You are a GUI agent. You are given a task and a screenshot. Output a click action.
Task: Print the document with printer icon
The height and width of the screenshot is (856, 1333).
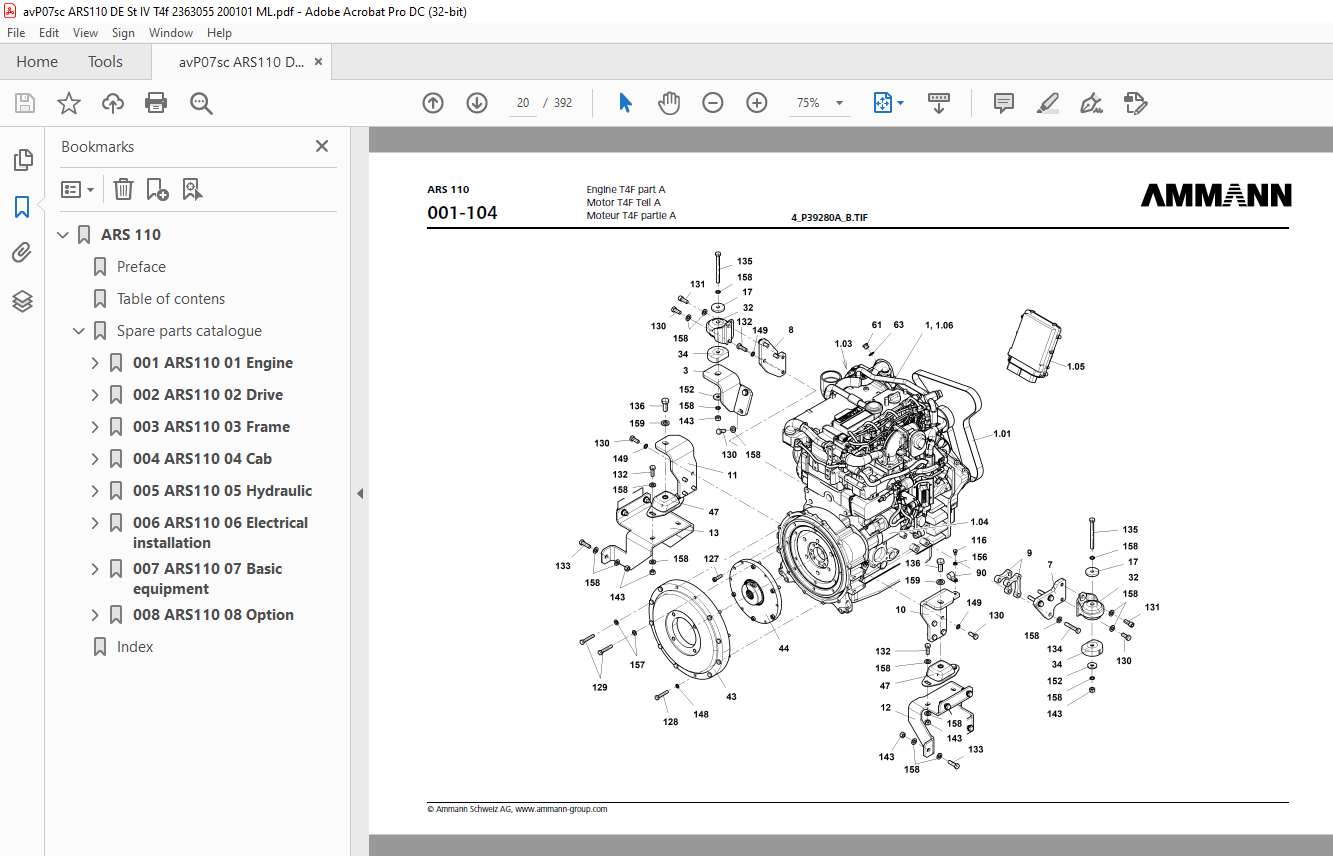pyautogui.click(x=156, y=103)
